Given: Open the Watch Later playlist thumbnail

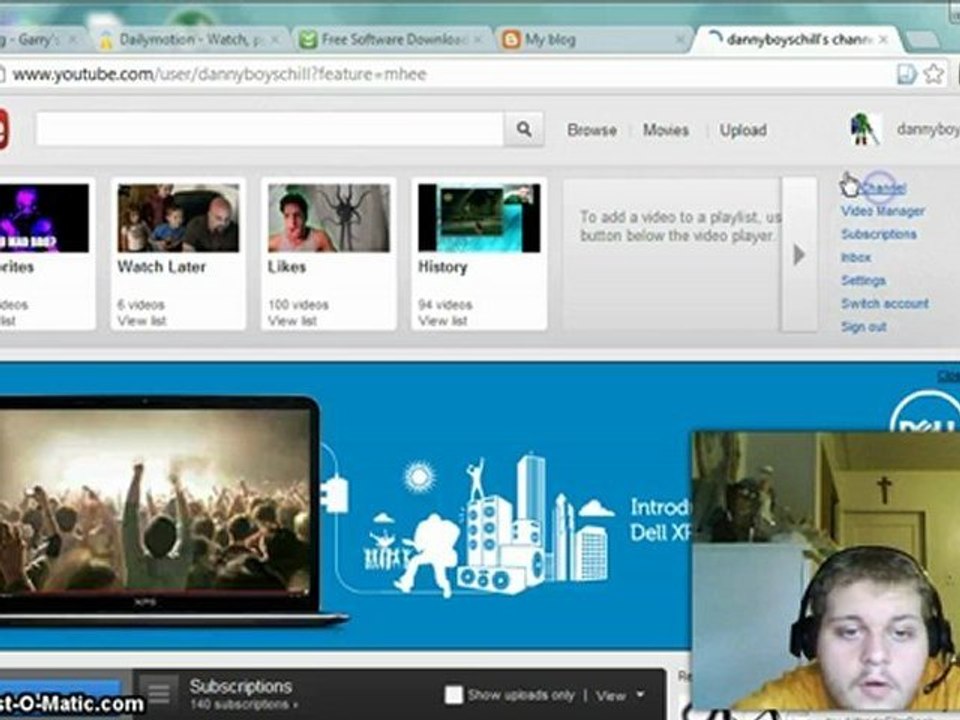Looking at the screenshot, I should pos(178,218).
